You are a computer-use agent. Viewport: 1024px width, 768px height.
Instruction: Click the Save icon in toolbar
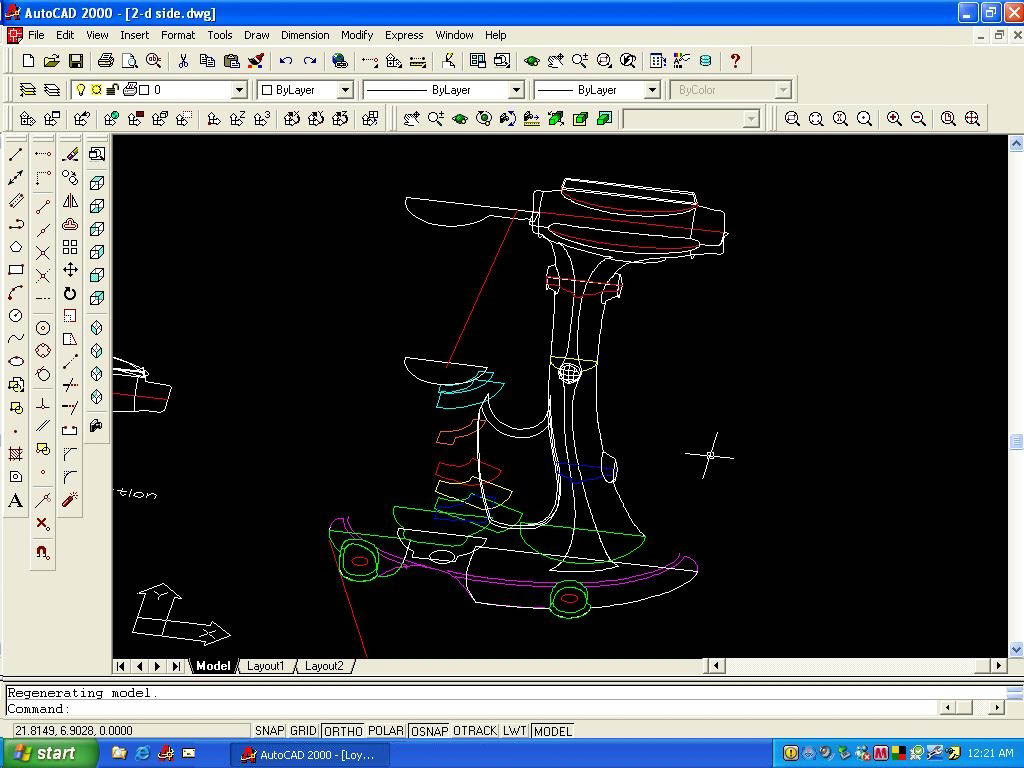tap(75, 61)
